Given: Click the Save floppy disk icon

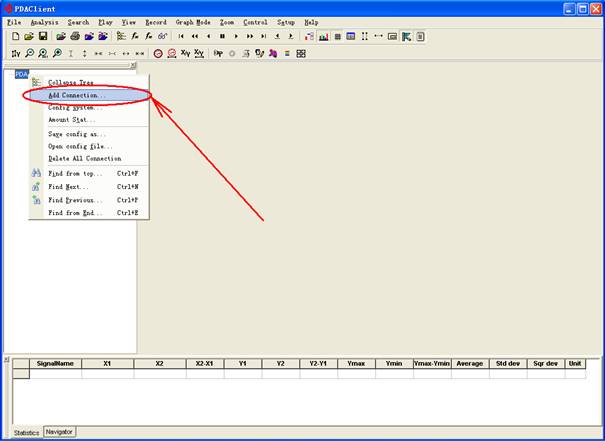Looking at the screenshot, I should pyautogui.click(x=43, y=36).
